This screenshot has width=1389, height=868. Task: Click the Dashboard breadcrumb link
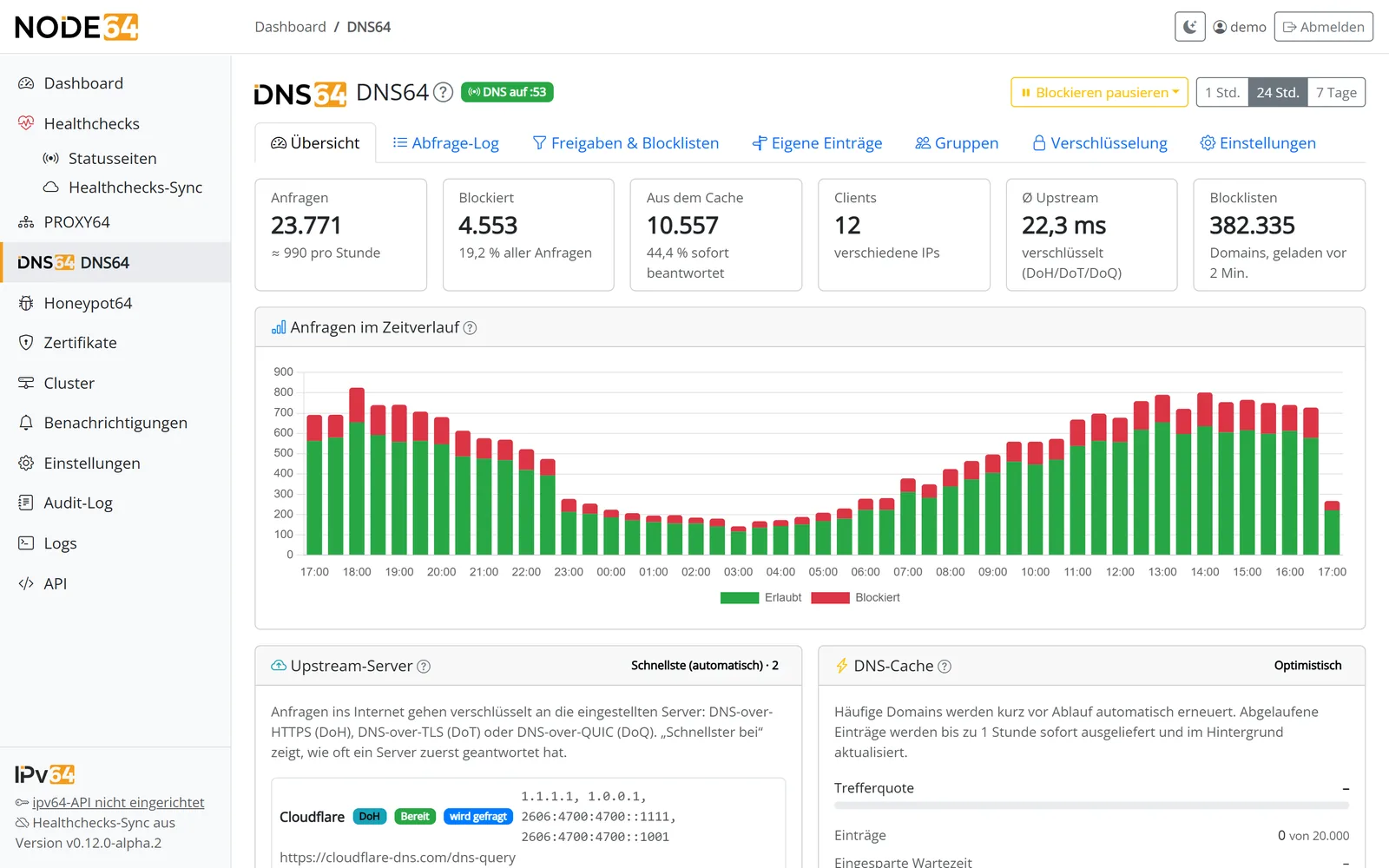coord(290,27)
